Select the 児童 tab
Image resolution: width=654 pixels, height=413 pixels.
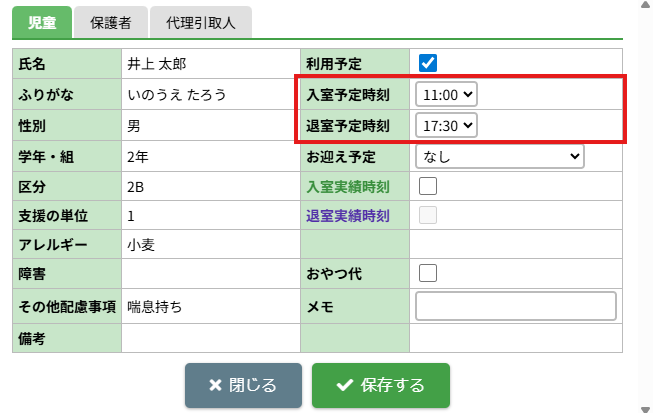43,22
